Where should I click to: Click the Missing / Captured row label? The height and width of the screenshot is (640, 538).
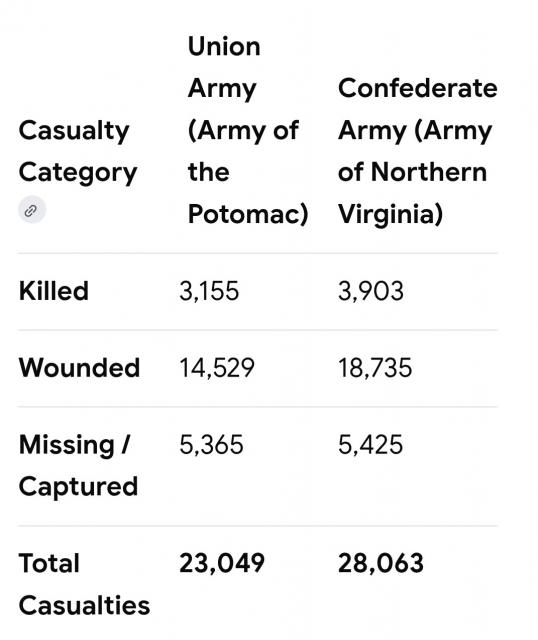[78, 465]
